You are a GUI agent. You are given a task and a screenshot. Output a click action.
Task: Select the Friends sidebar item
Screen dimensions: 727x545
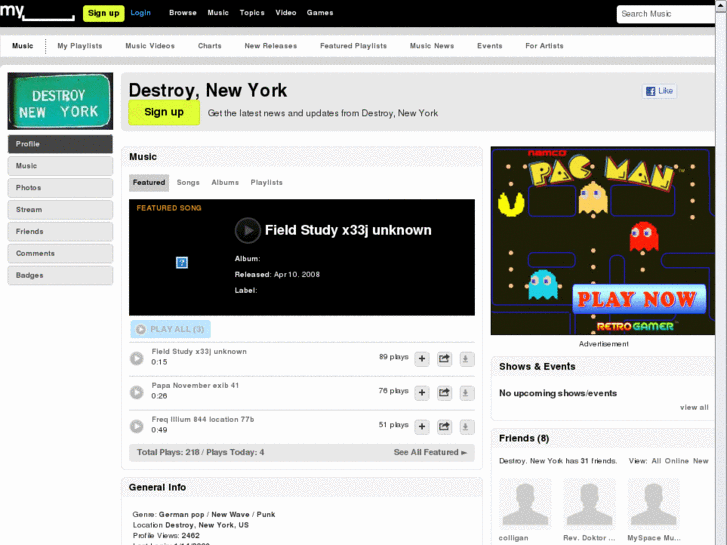click(60, 231)
